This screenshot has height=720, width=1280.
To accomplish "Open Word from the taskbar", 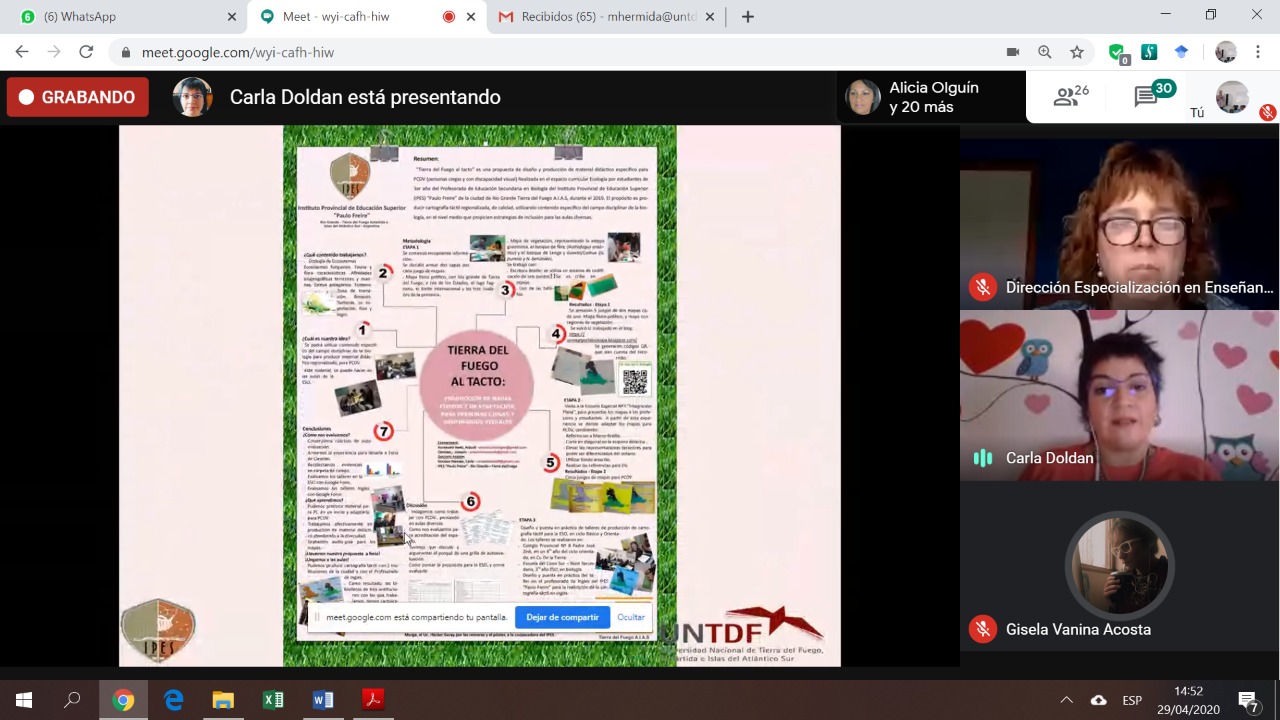I will 323,700.
